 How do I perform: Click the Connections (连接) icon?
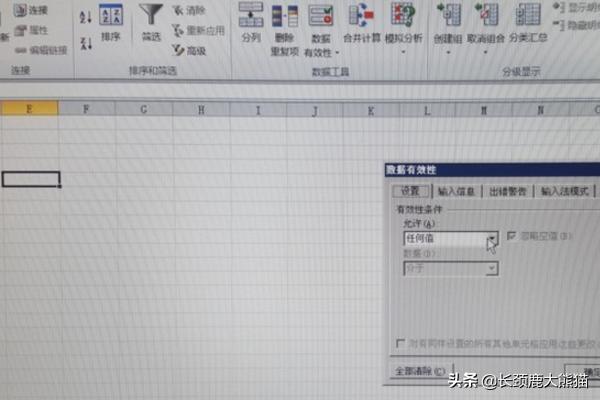[x=20, y=10]
